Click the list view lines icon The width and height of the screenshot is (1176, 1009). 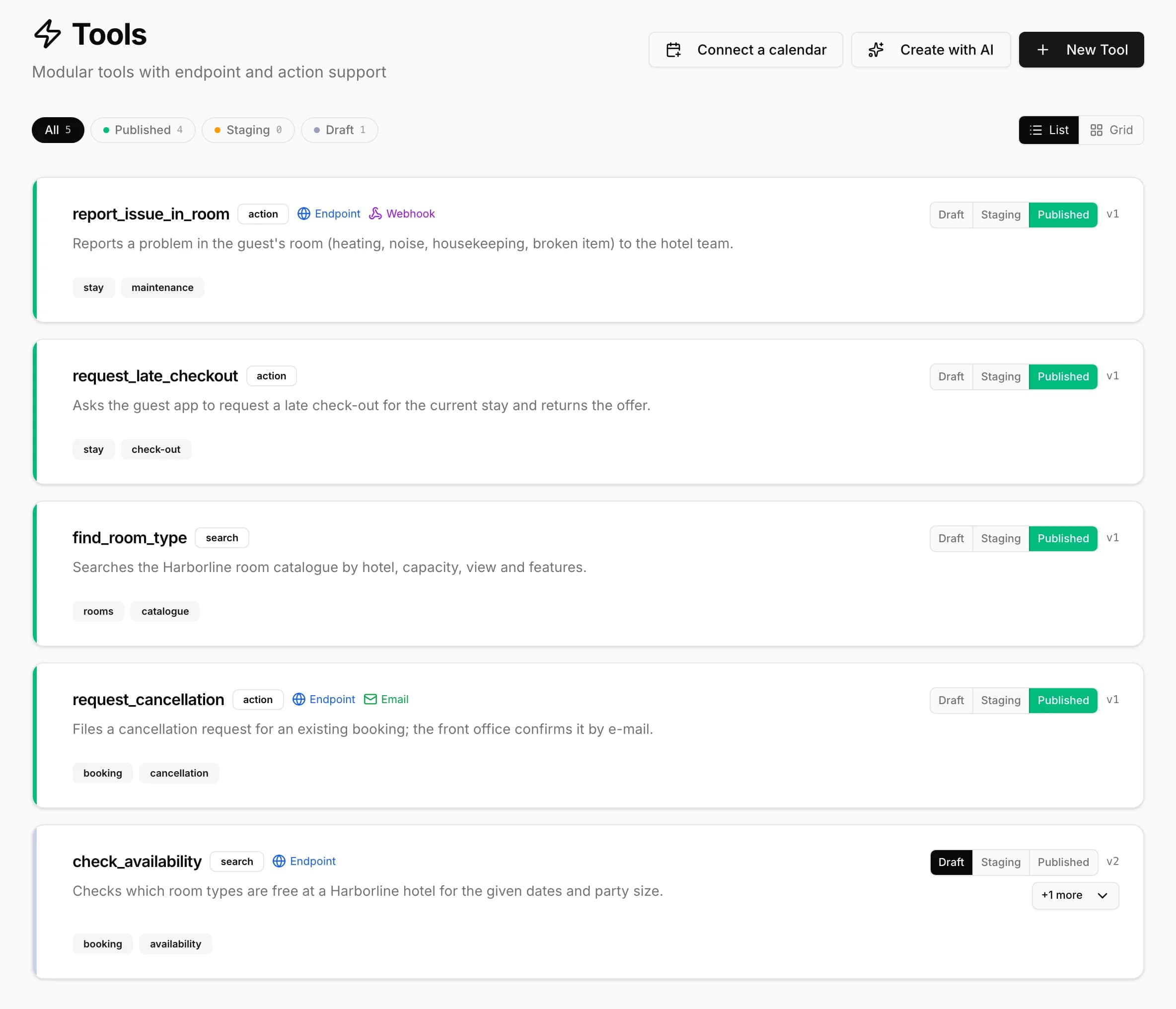coord(1036,130)
